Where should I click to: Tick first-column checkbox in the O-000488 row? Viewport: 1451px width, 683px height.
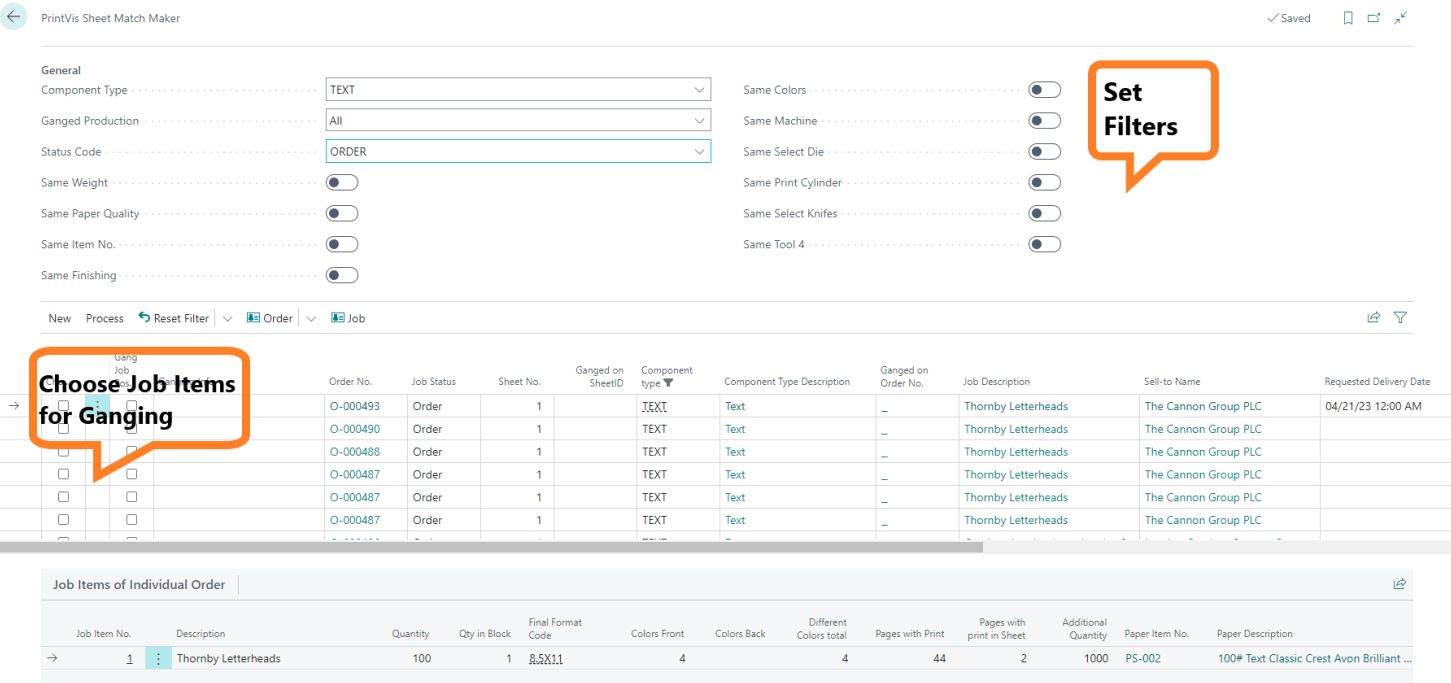pos(63,451)
